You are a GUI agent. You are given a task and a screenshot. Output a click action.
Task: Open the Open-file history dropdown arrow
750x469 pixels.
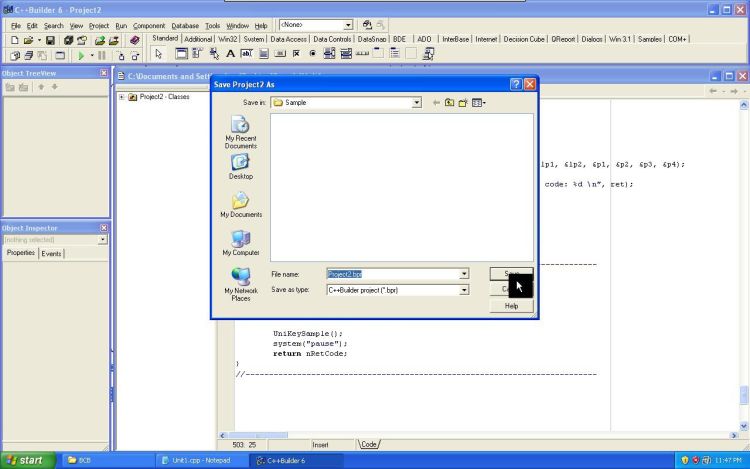coord(39,41)
